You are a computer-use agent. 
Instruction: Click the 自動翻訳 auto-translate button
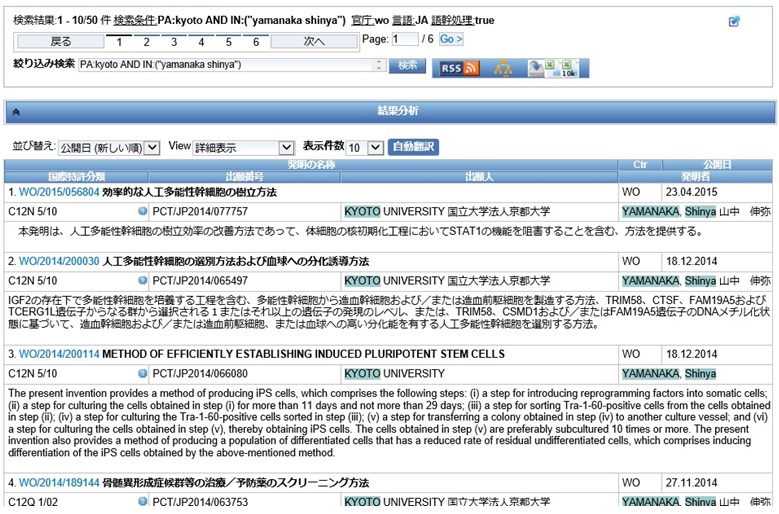(413, 147)
